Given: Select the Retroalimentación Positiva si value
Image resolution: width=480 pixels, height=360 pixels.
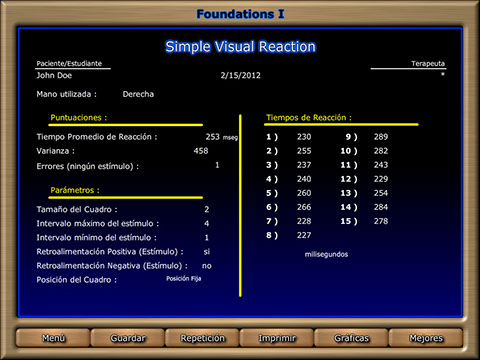Looking at the screenshot, I should click(207, 252).
